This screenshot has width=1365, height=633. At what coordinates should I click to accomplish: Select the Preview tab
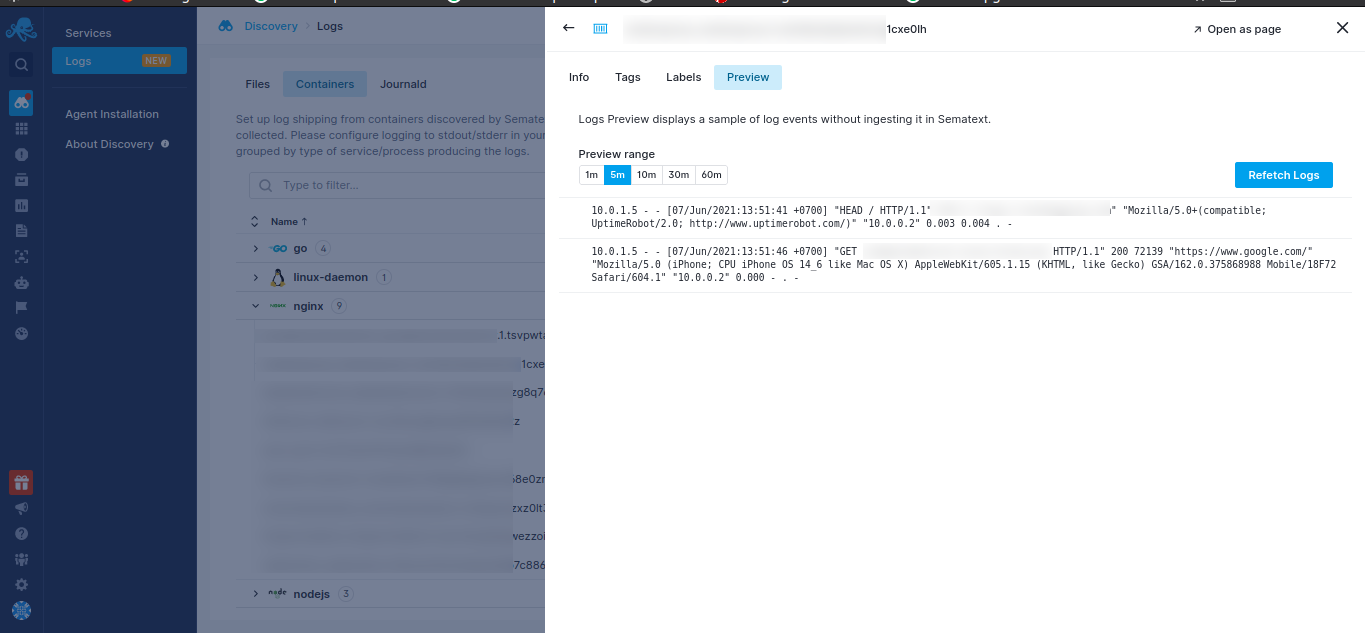point(748,77)
